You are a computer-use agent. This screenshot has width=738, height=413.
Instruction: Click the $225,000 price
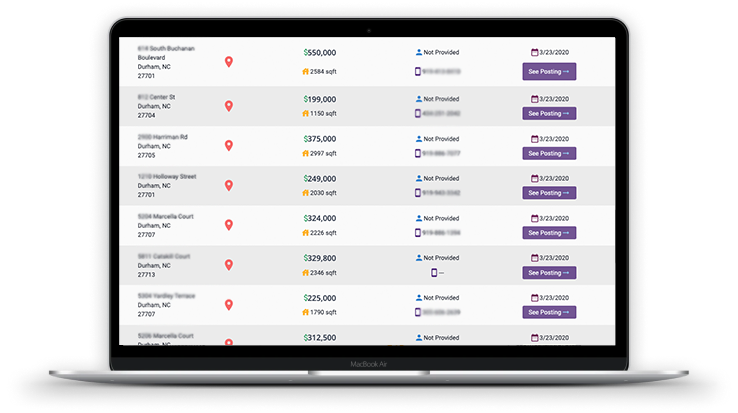[320, 298]
